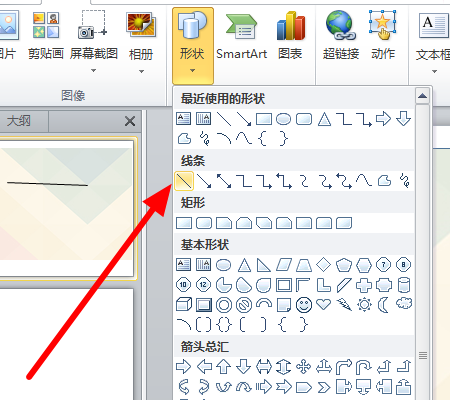Select the scribble tool under 线条
Screen dimensions: 450x400
(404, 181)
